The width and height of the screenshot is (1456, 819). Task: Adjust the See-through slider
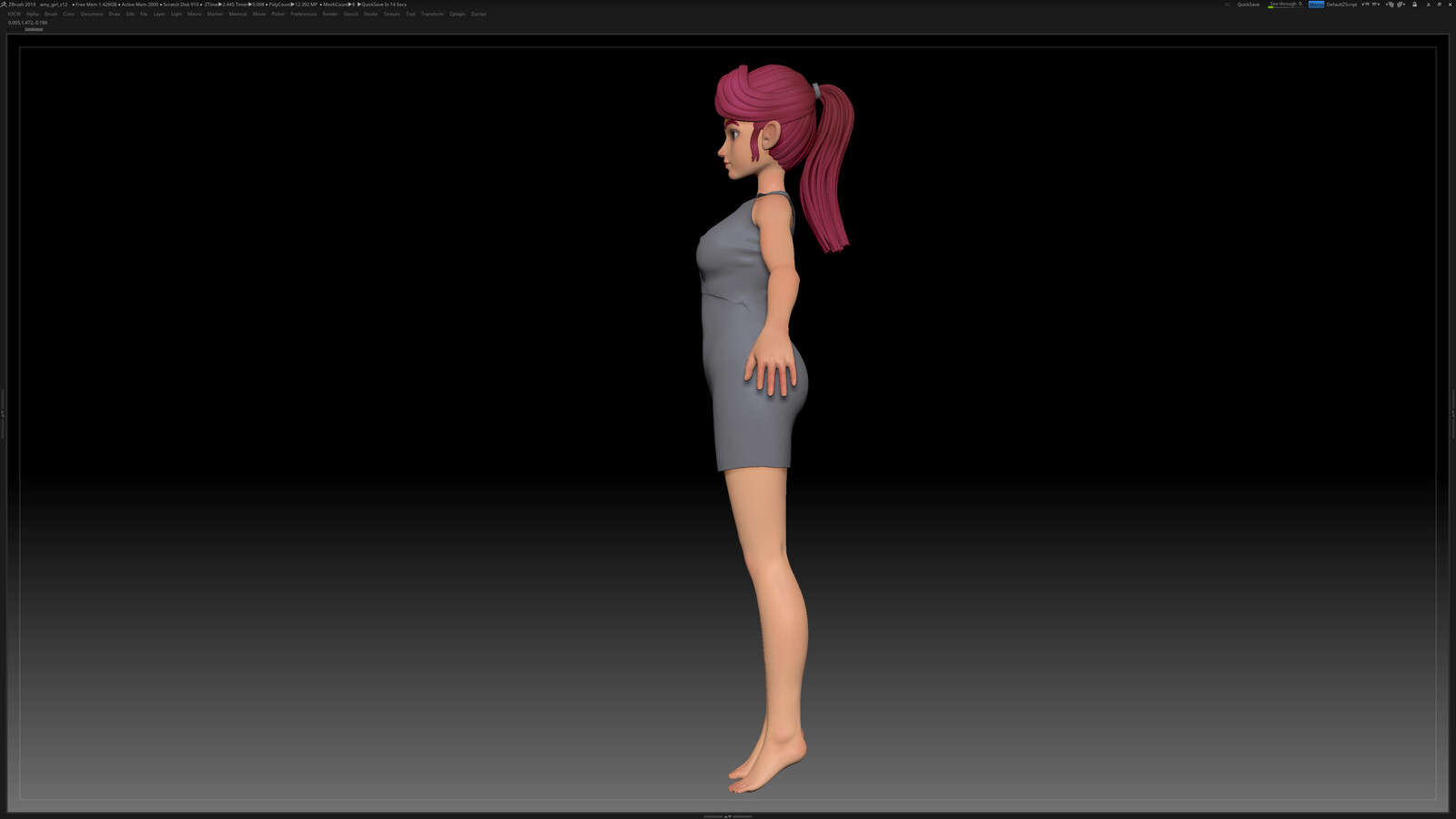[x=1285, y=5]
